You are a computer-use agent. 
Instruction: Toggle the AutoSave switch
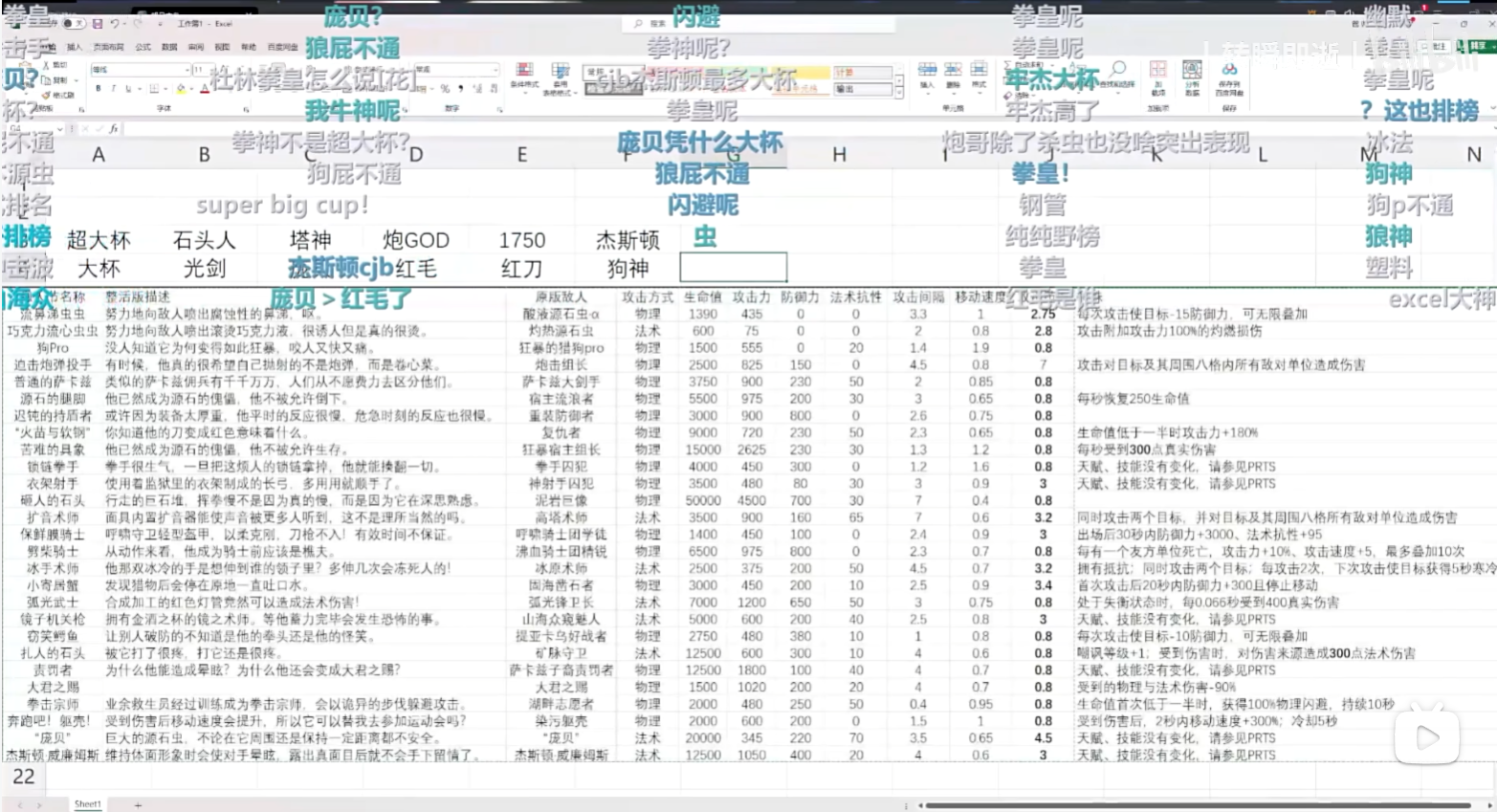click(x=75, y=23)
